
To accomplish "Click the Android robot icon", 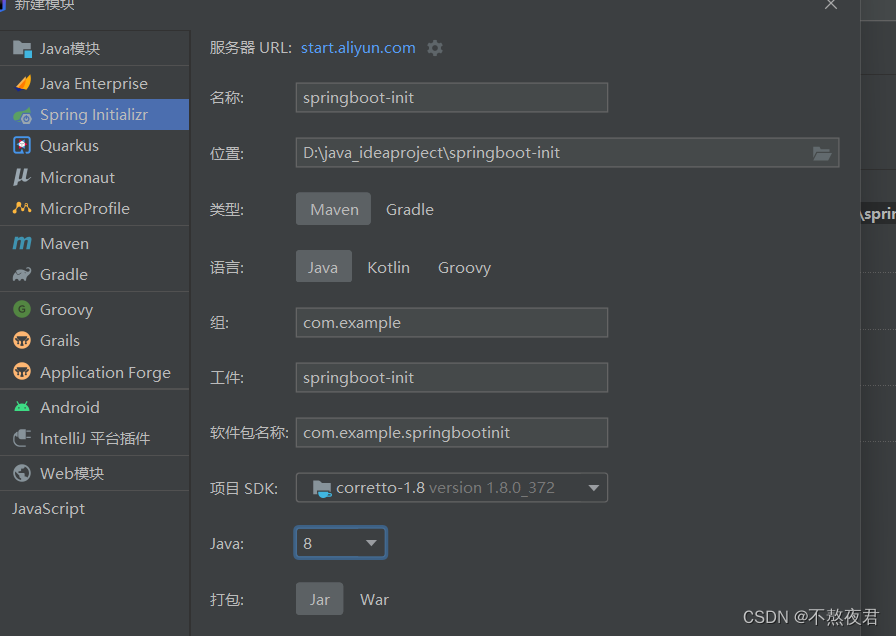I will [x=22, y=407].
